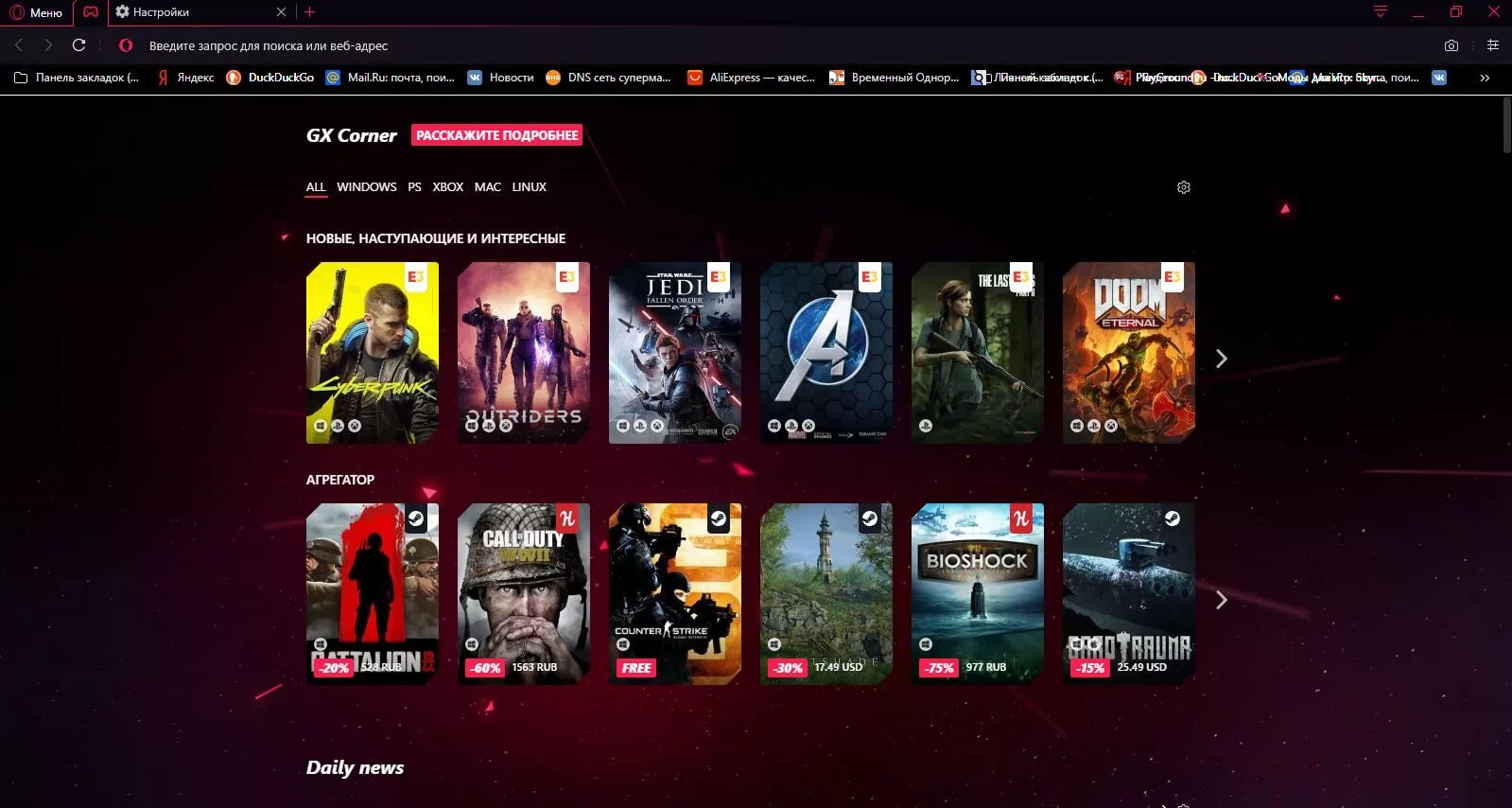
Task: Close the Настройки tab
Action: coord(281,12)
